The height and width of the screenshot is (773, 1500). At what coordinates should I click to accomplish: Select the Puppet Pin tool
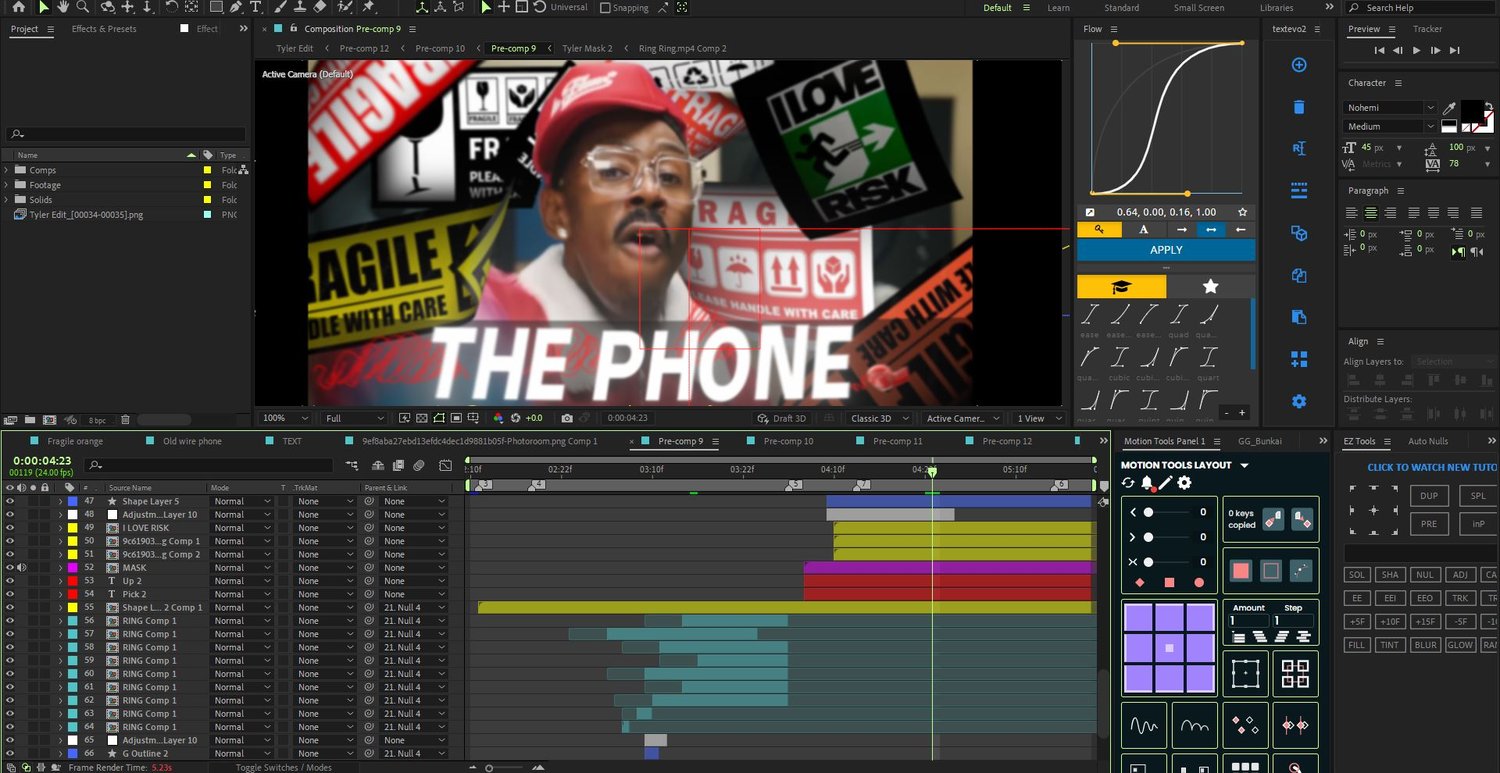coord(368,7)
